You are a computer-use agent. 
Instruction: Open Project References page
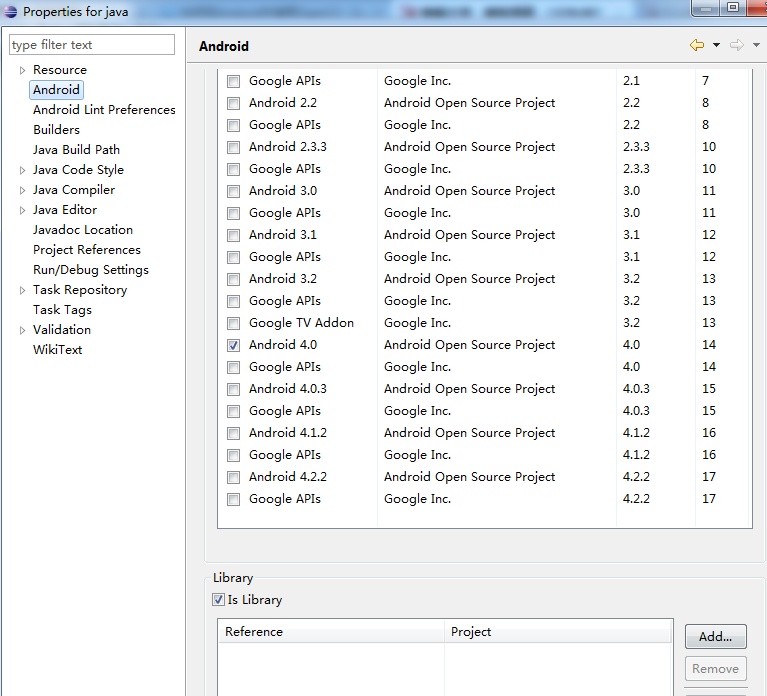pos(87,249)
